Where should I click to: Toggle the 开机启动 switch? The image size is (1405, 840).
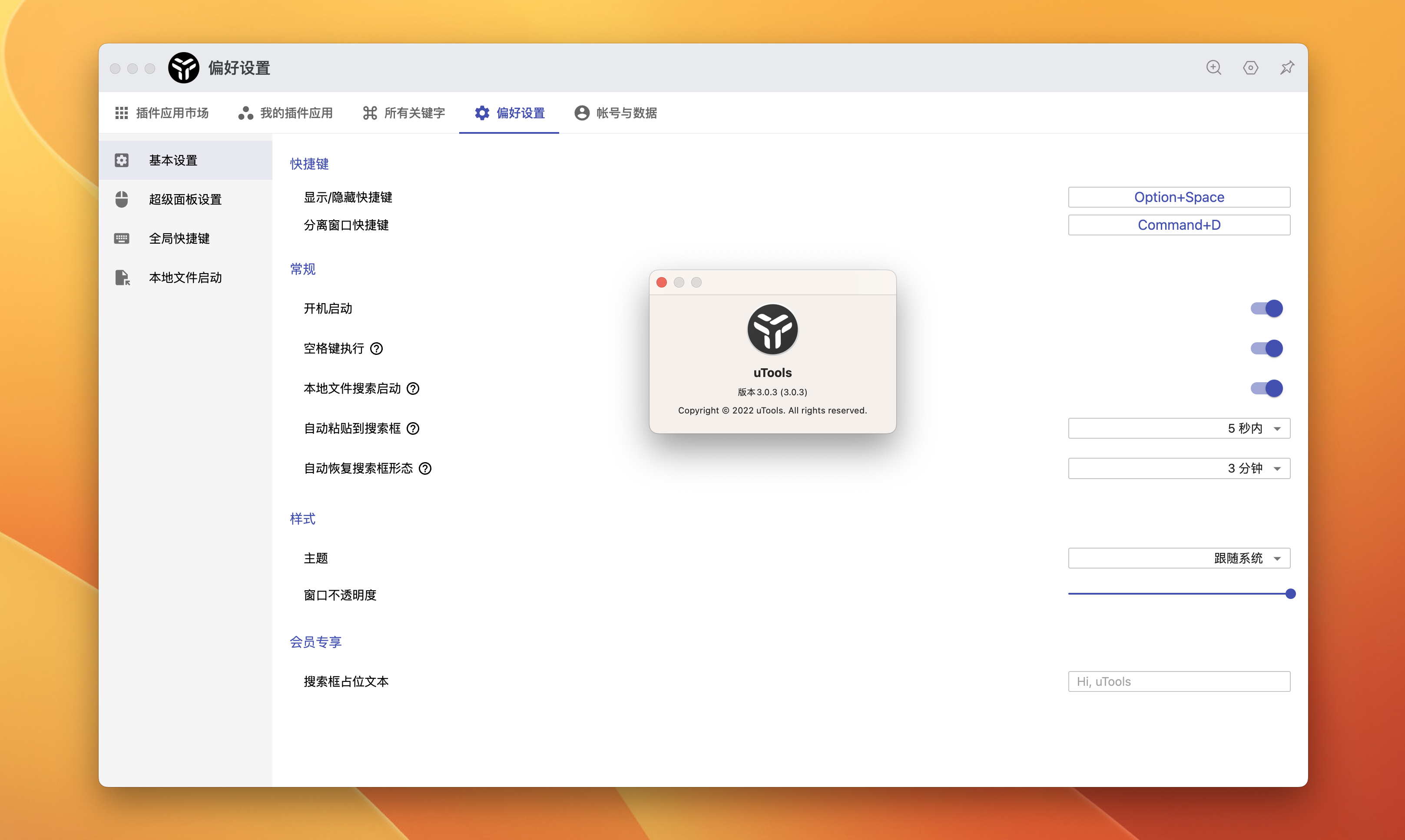(x=1266, y=308)
